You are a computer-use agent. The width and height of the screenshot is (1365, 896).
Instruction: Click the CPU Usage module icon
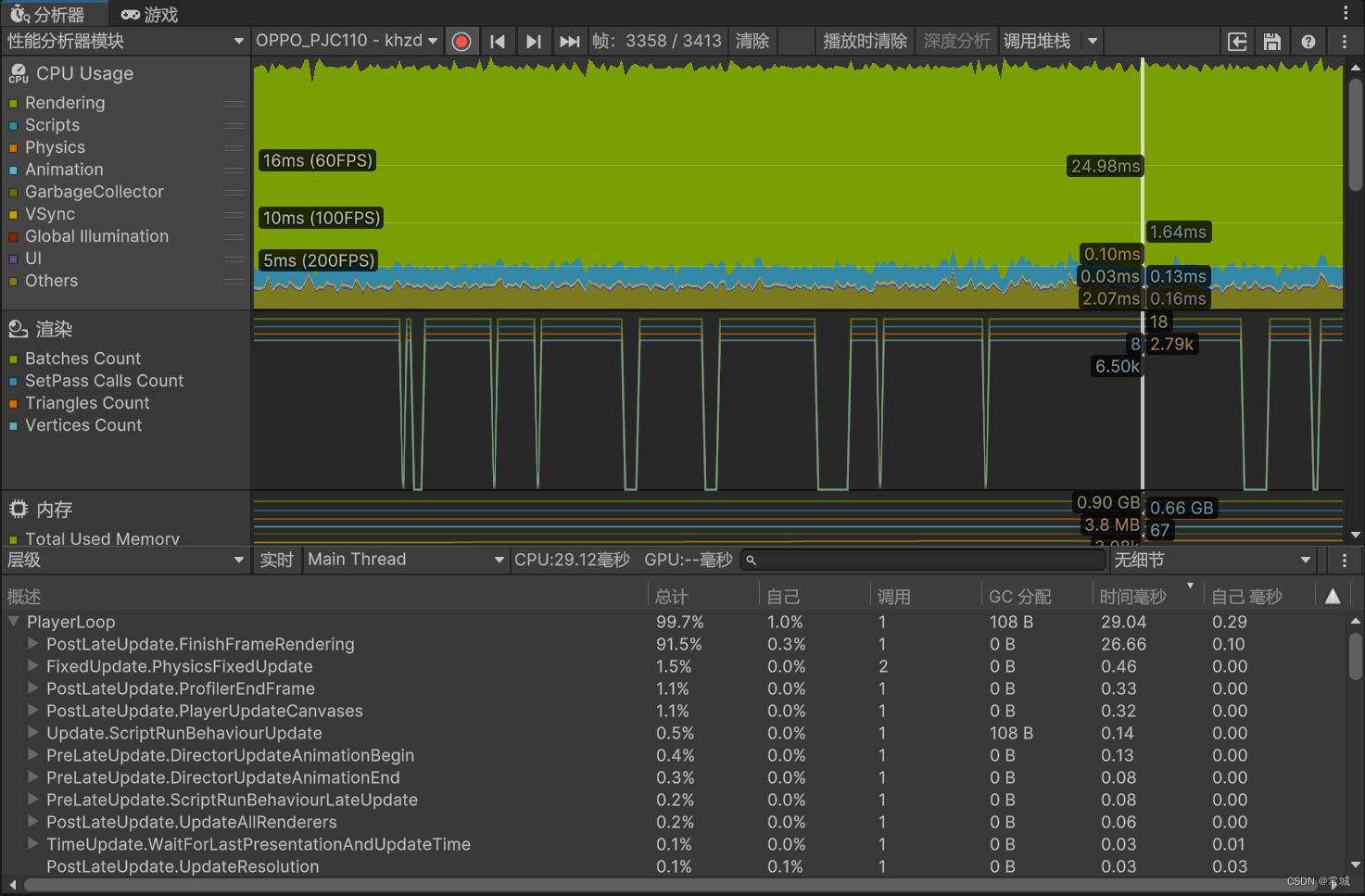[x=19, y=73]
